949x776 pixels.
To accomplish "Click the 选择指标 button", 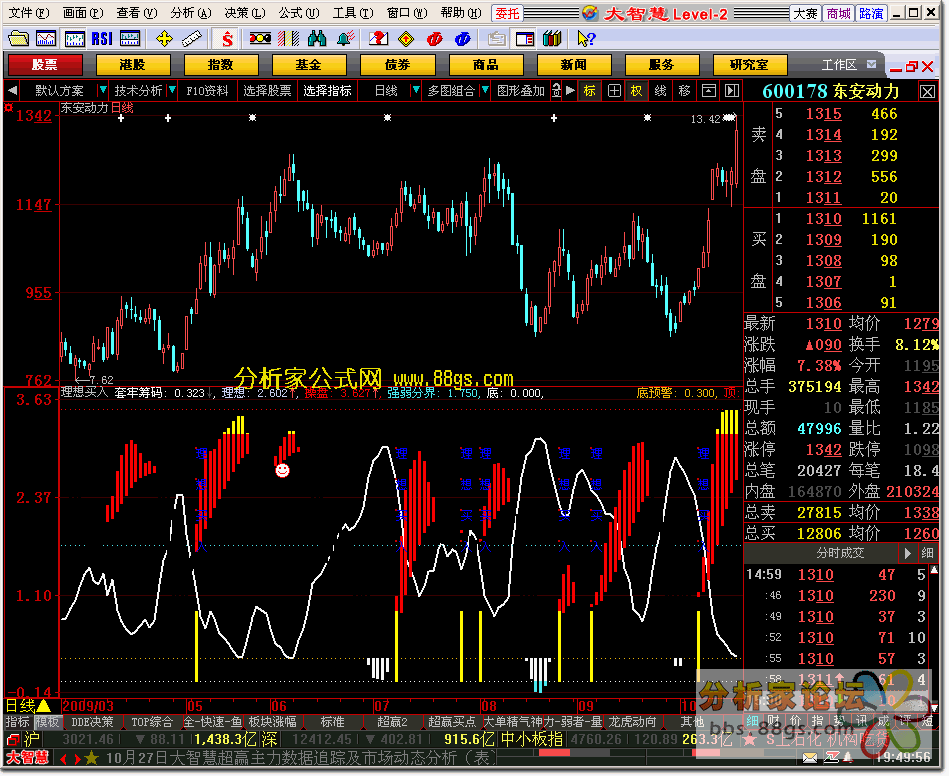I will [x=327, y=91].
